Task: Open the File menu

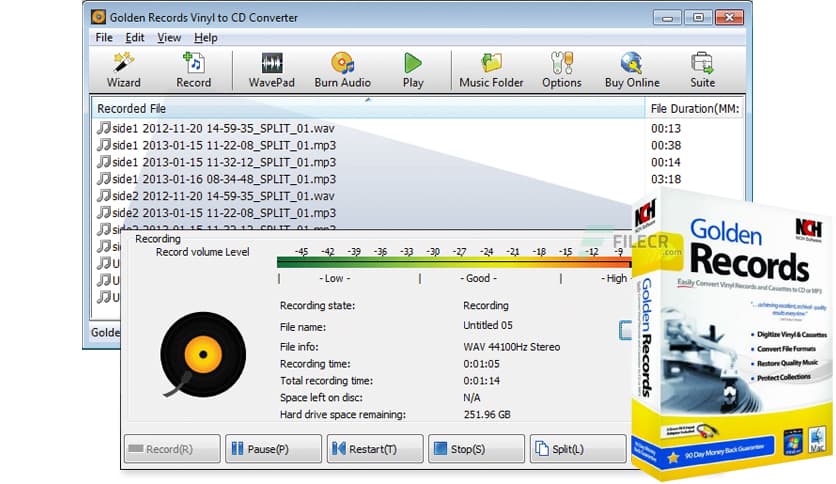Action: 104,37
